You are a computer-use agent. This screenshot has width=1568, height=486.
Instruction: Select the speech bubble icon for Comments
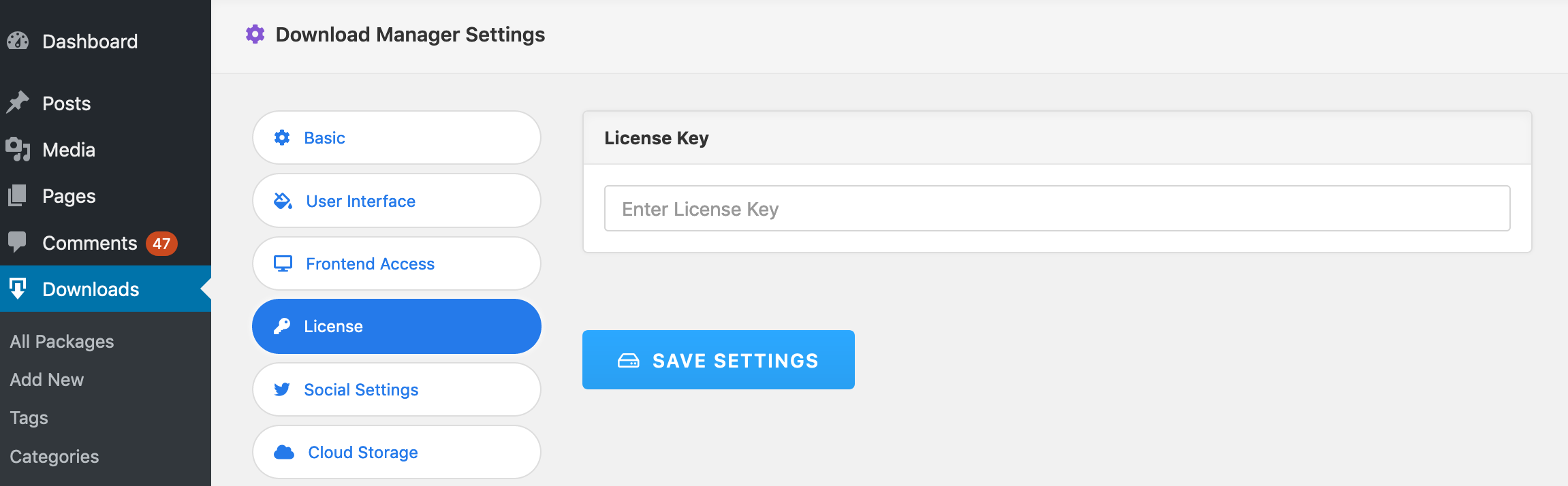18,242
